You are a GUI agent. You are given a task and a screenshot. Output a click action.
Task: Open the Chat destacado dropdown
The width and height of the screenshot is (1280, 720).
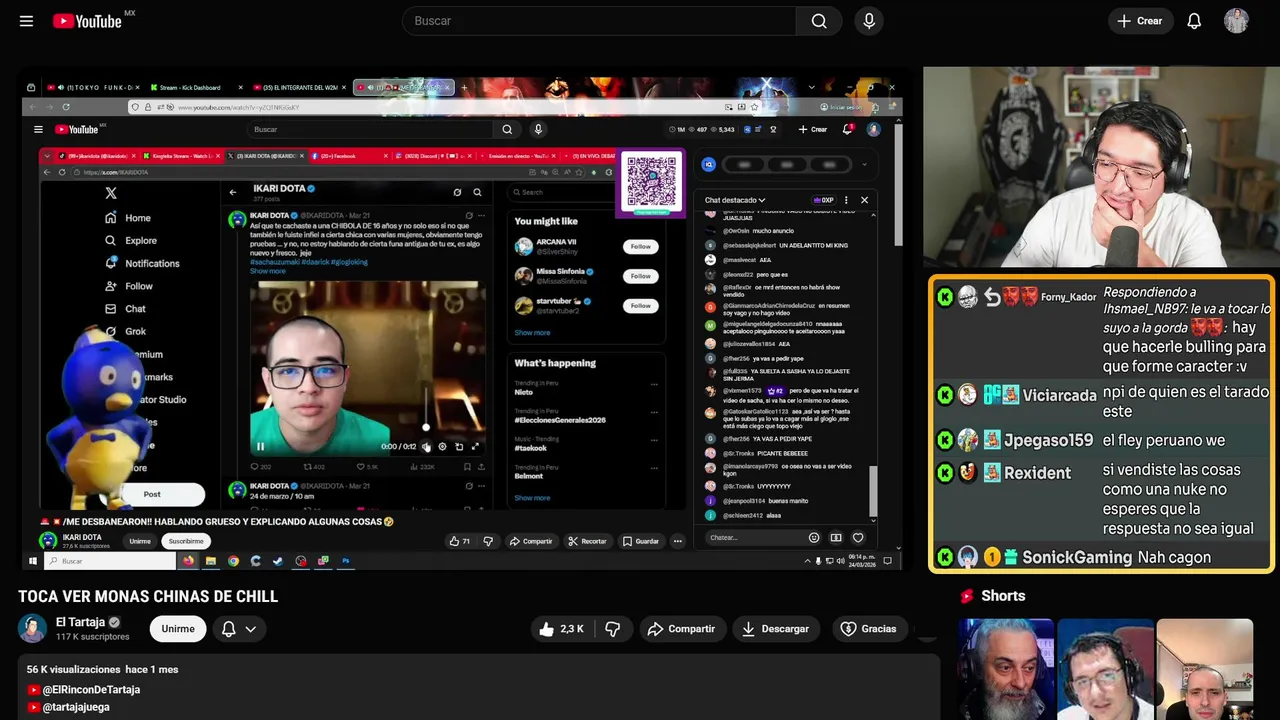point(735,200)
